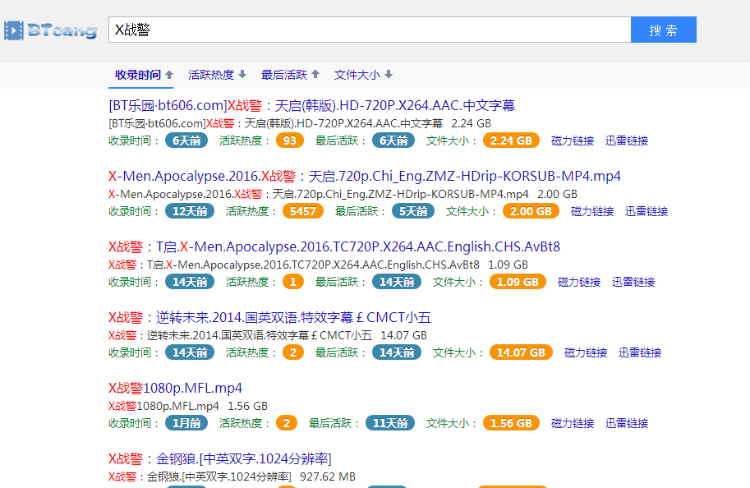Click the 6天前 收录时间 badge of first result
The width and height of the screenshot is (750, 488).
187,141
